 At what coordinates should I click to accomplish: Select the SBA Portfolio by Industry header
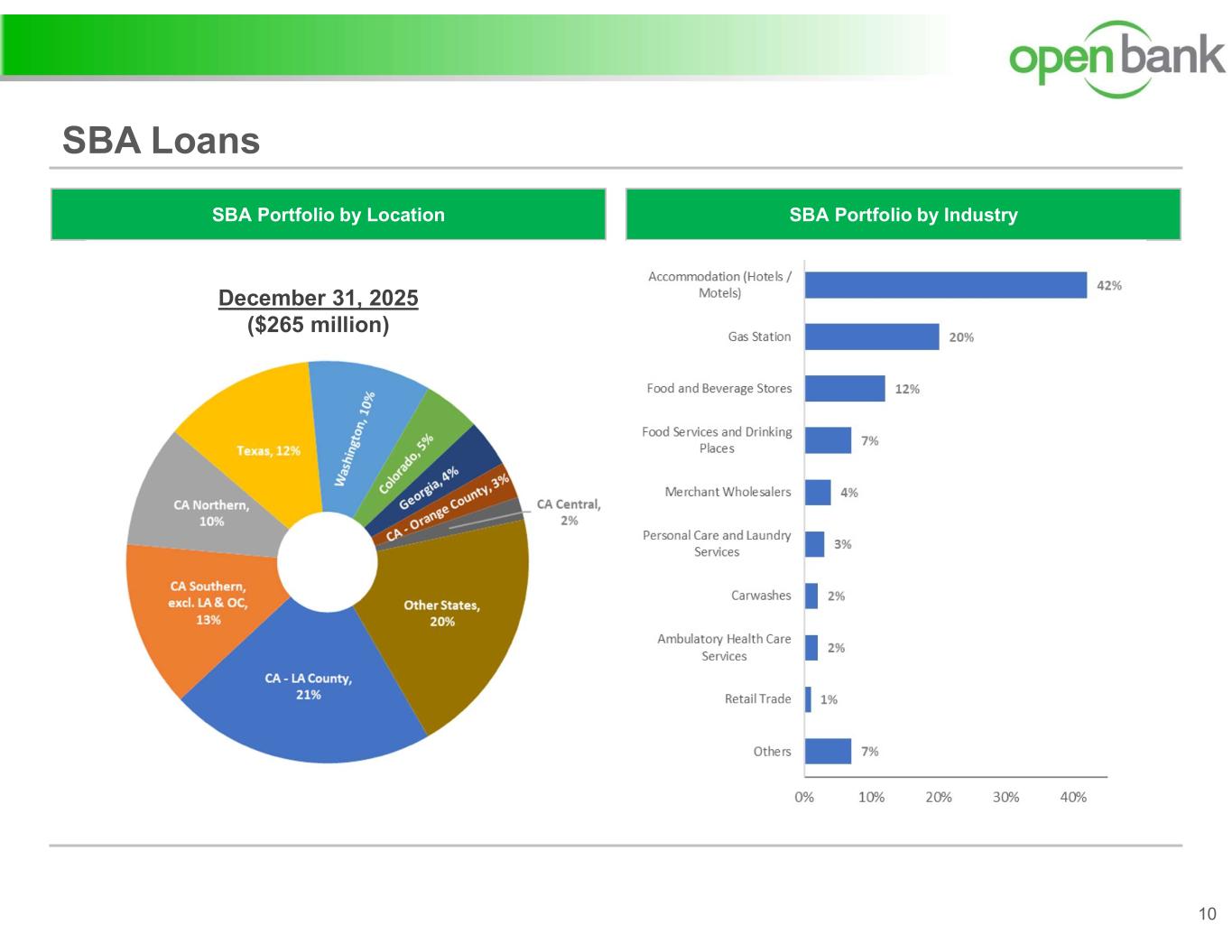click(903, 215)
